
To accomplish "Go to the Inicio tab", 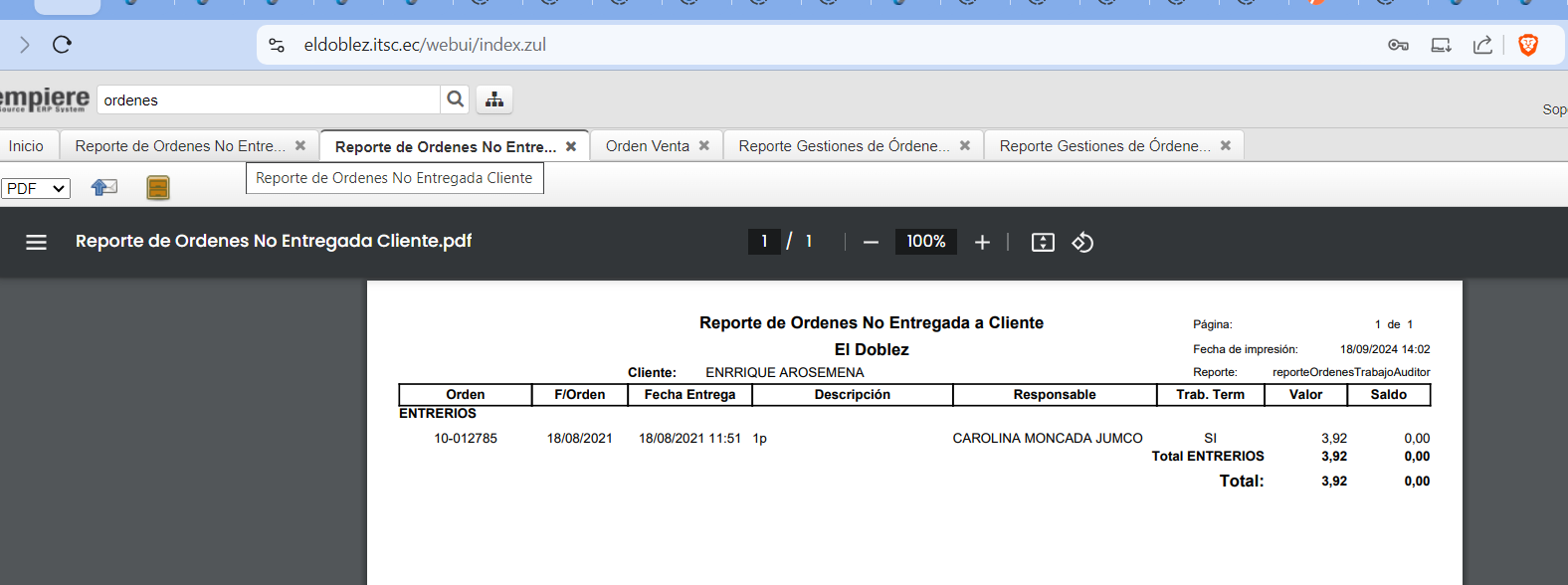I will point(26,146).
